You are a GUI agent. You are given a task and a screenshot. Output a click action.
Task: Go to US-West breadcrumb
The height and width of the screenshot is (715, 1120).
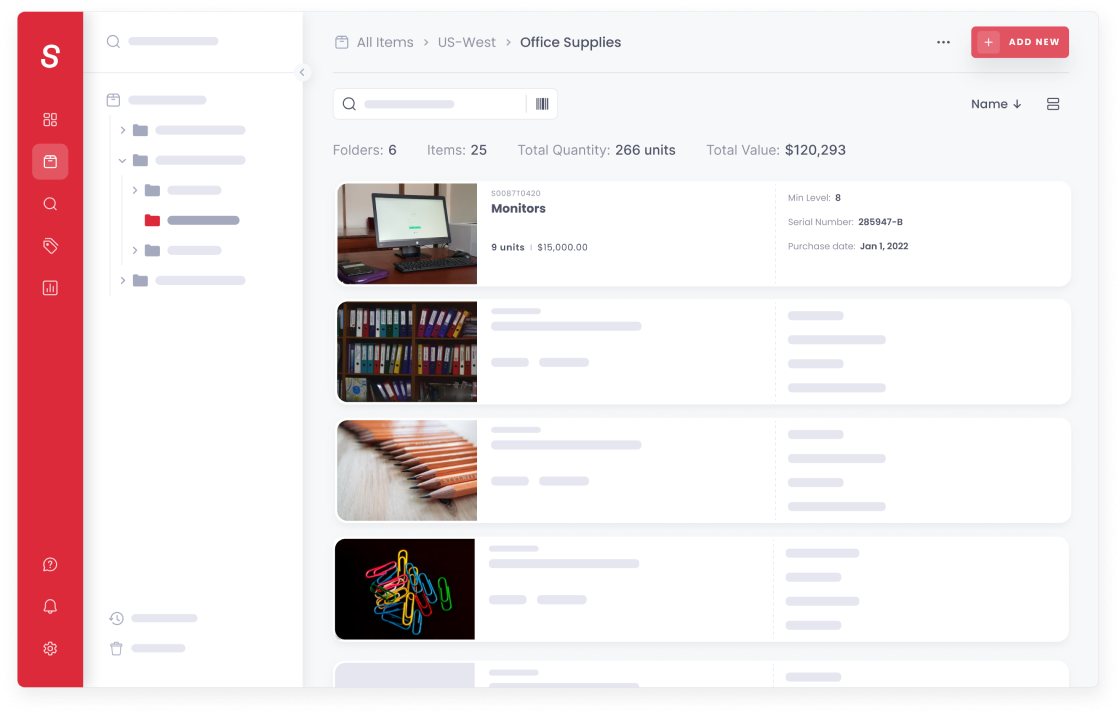pos(467,42)
